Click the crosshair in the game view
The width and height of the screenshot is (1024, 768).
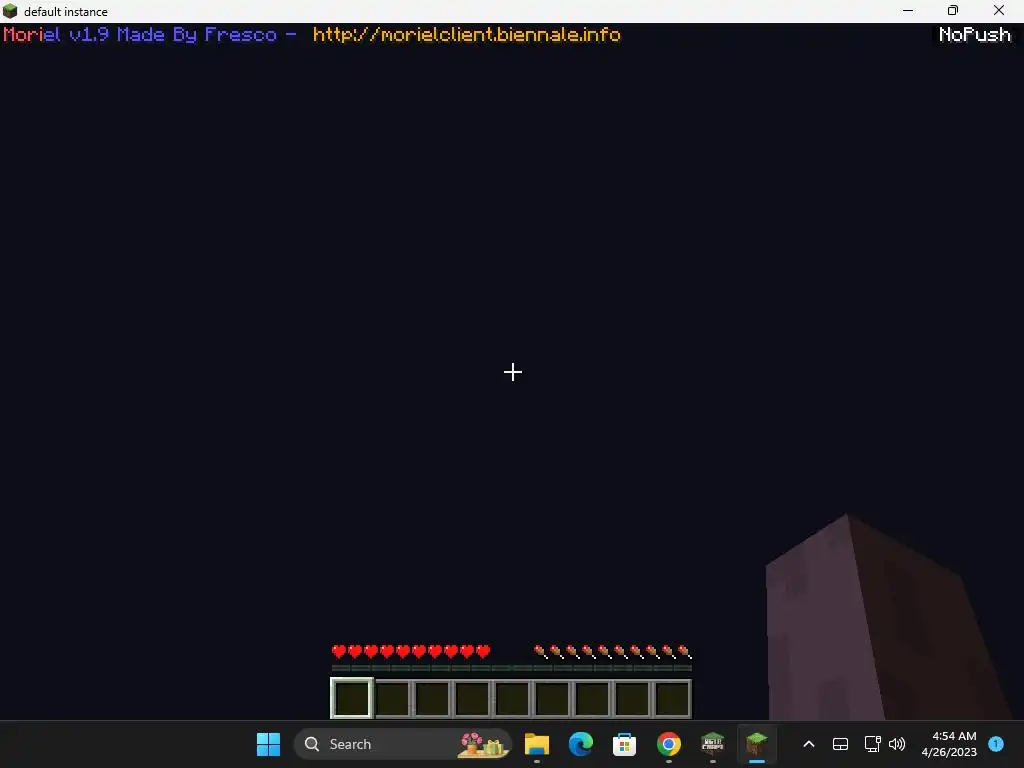pos(513,372)
